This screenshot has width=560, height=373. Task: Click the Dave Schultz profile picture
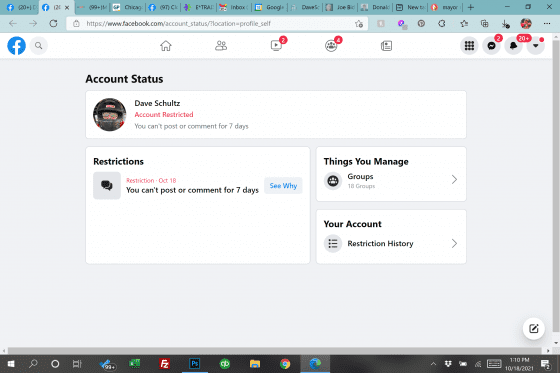pyautogui.click(x=110, y=115)
